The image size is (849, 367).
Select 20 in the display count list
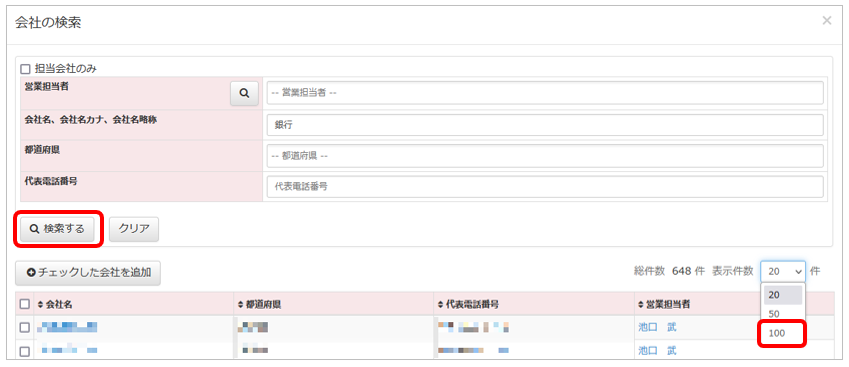pos(783,295)
